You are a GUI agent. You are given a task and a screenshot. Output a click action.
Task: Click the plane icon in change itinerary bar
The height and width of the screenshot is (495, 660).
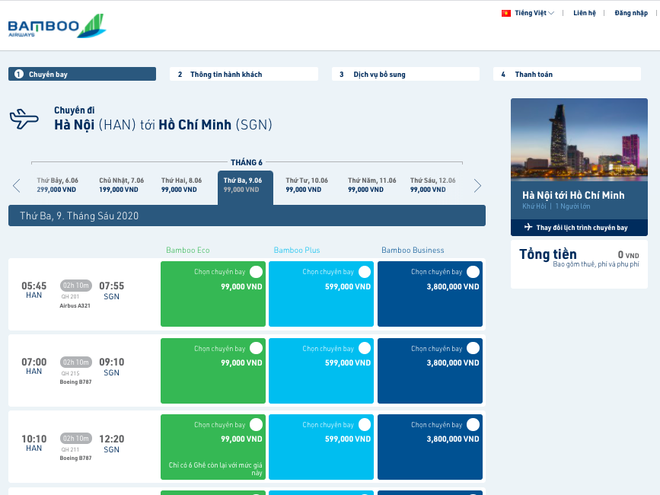coord(528,227)
